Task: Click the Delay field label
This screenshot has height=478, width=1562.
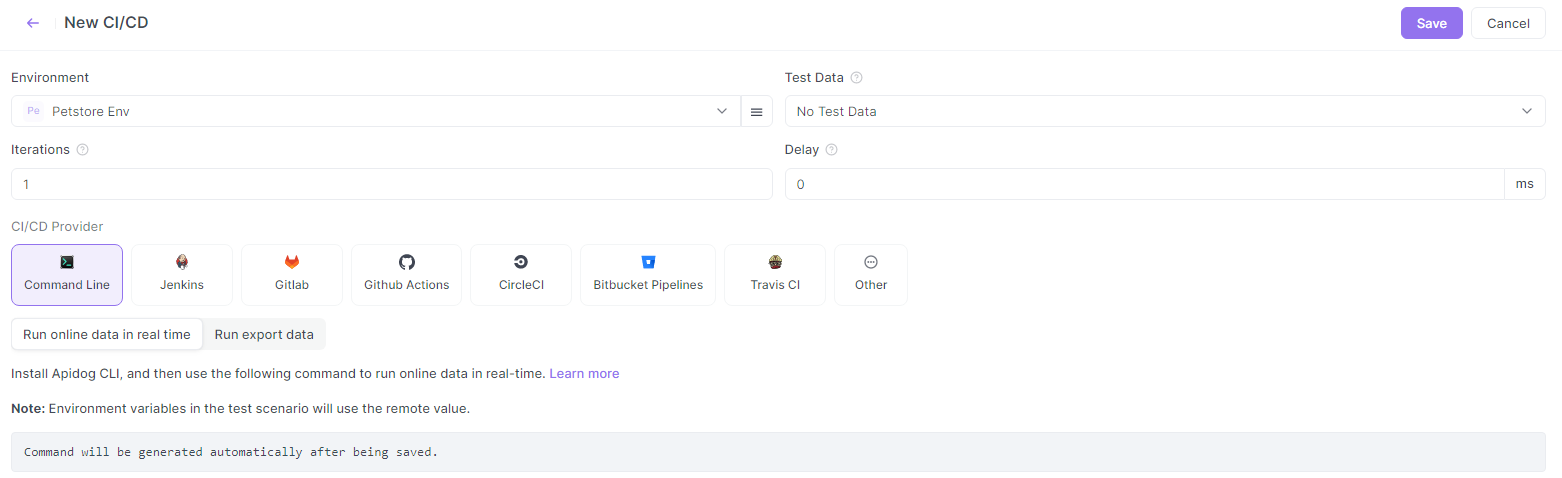Action: [x=802, y=149]
